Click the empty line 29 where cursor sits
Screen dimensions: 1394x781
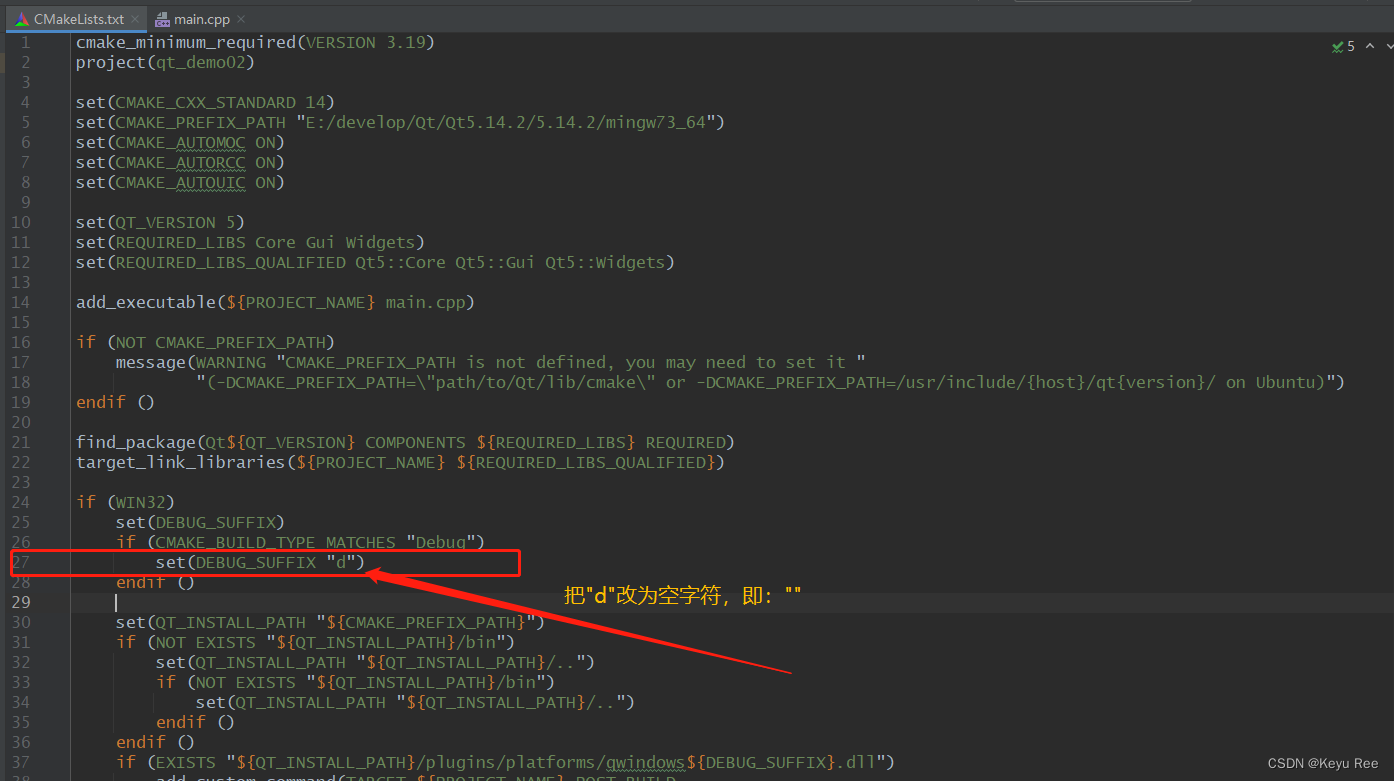pos(117,602)
